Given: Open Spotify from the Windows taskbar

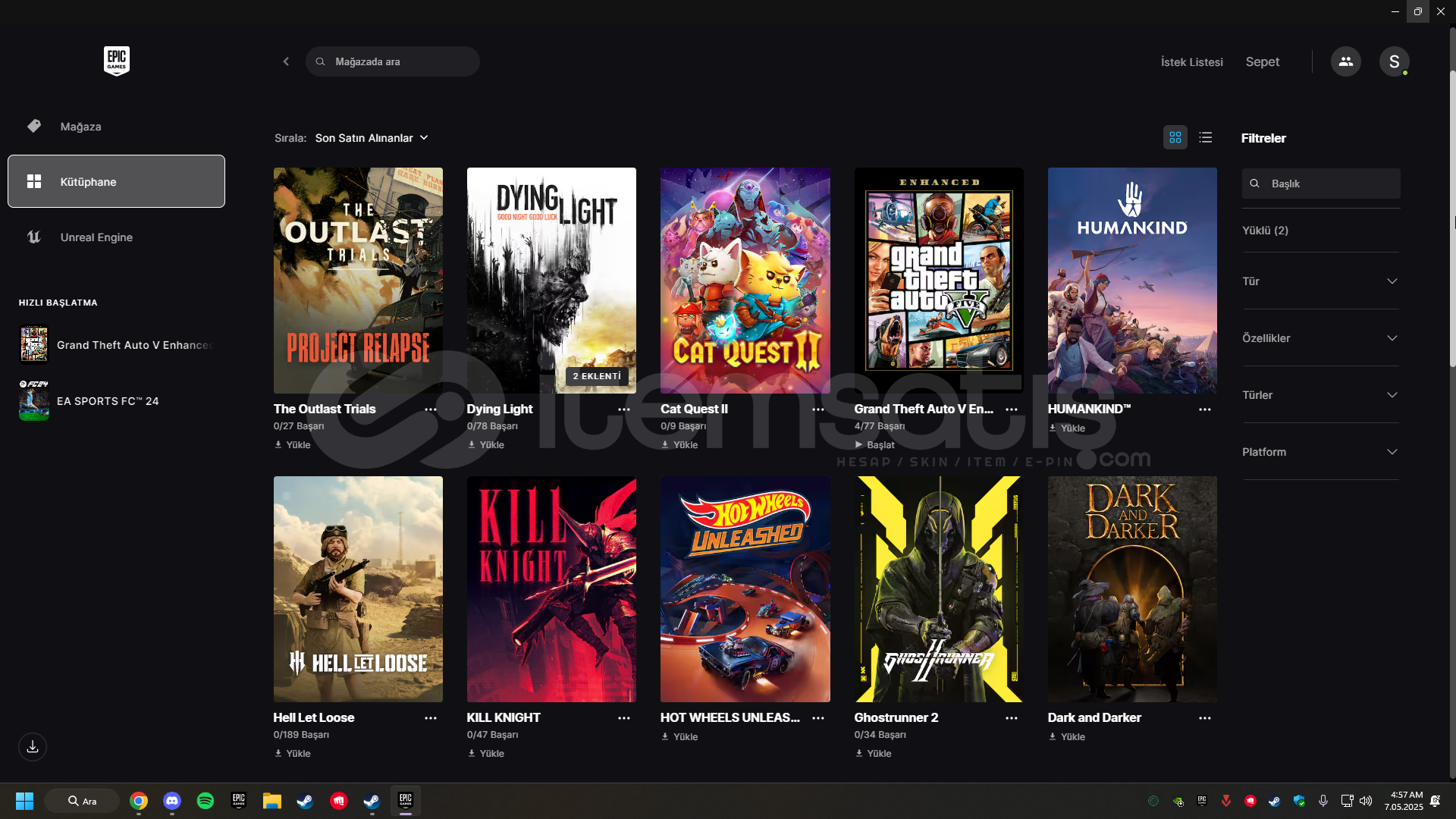Looking at the screenshot, I should [x=205, y=801].
